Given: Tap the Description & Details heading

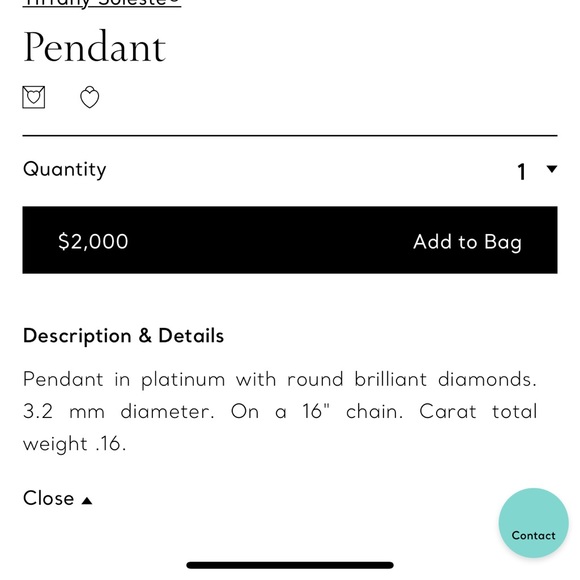Looking at the screenshot, I should [123, 335].
